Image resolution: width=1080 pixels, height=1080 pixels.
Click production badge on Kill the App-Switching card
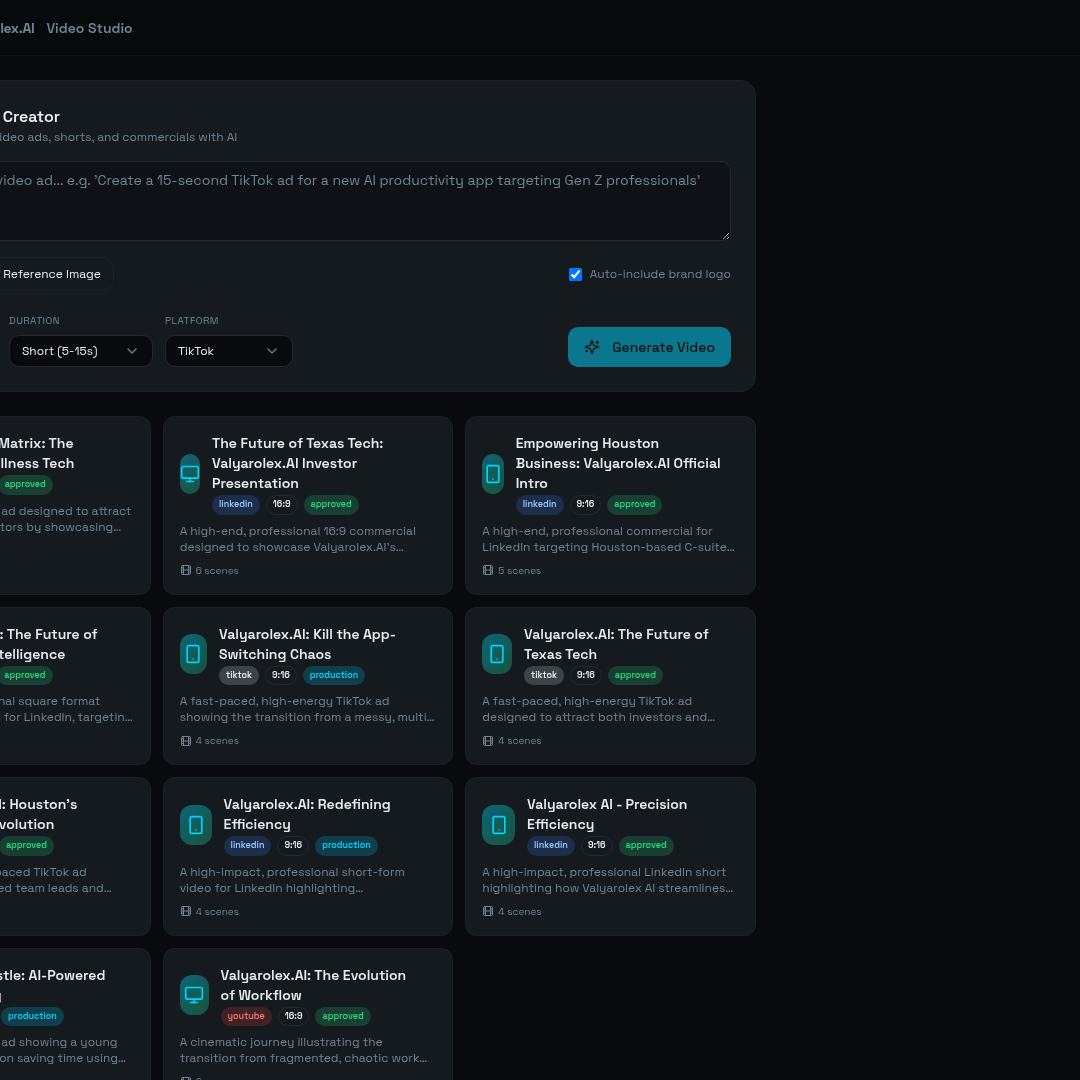[x=334, y=675]
